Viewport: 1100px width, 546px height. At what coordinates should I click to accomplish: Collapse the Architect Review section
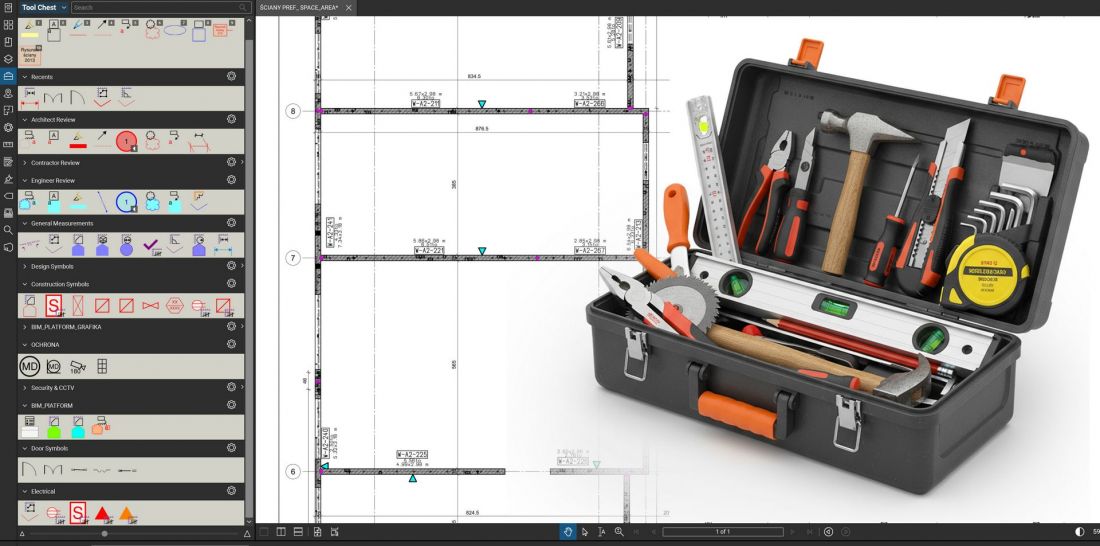pyautogui.click(x=25, y=120)
